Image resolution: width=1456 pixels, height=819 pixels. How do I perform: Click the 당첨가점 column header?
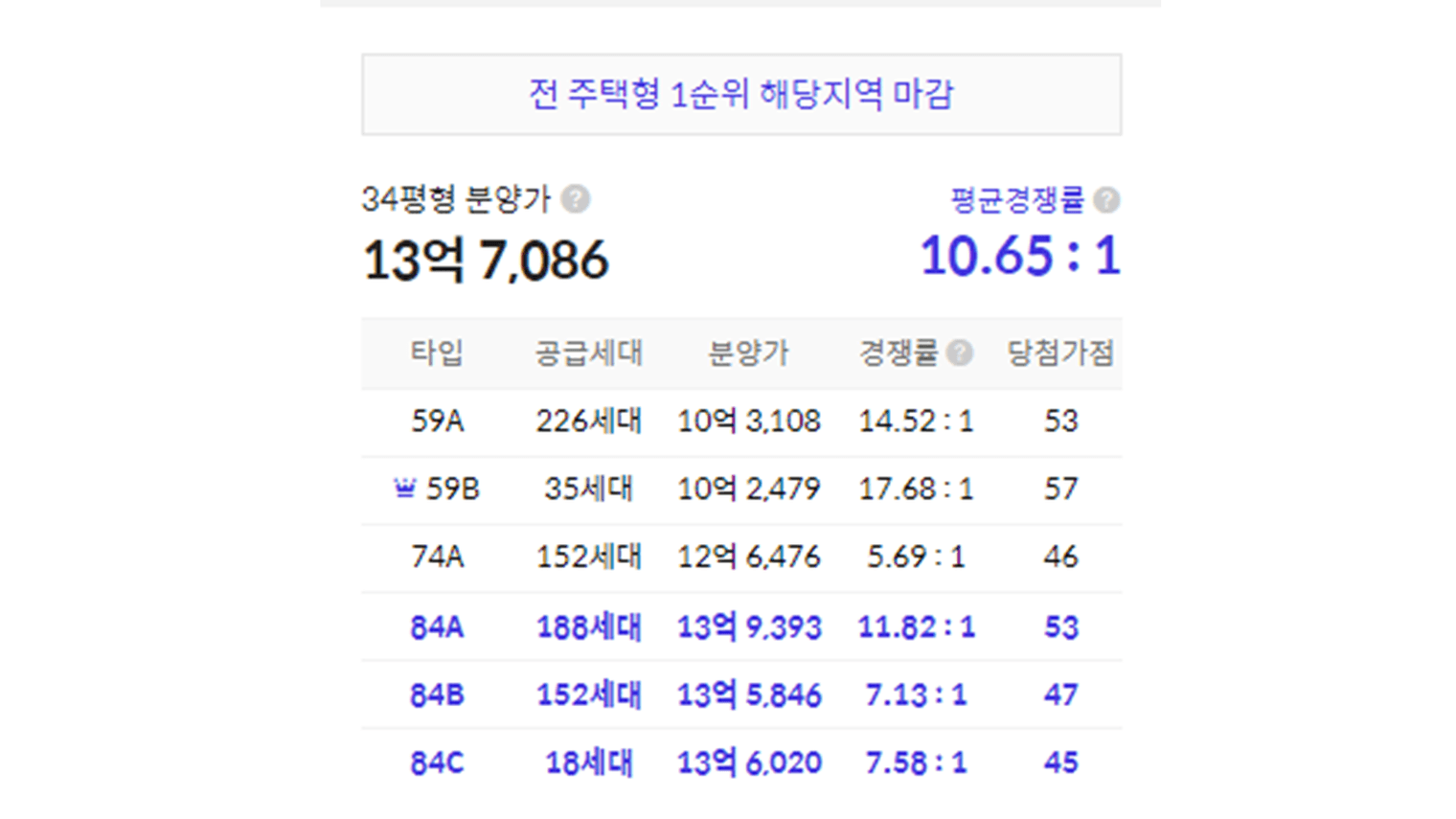tap(1060, 353)
